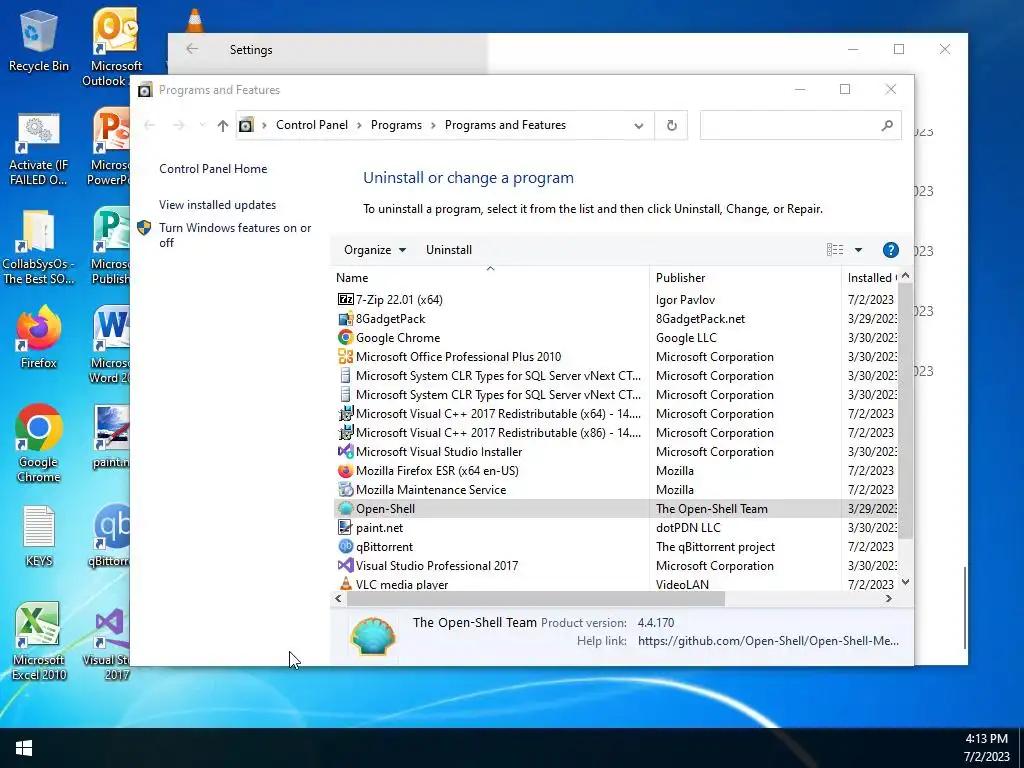This screenshot has width=1024, height=768.
Task: Click Microsoft Visual Studio Installer icon
Action: 345,451
